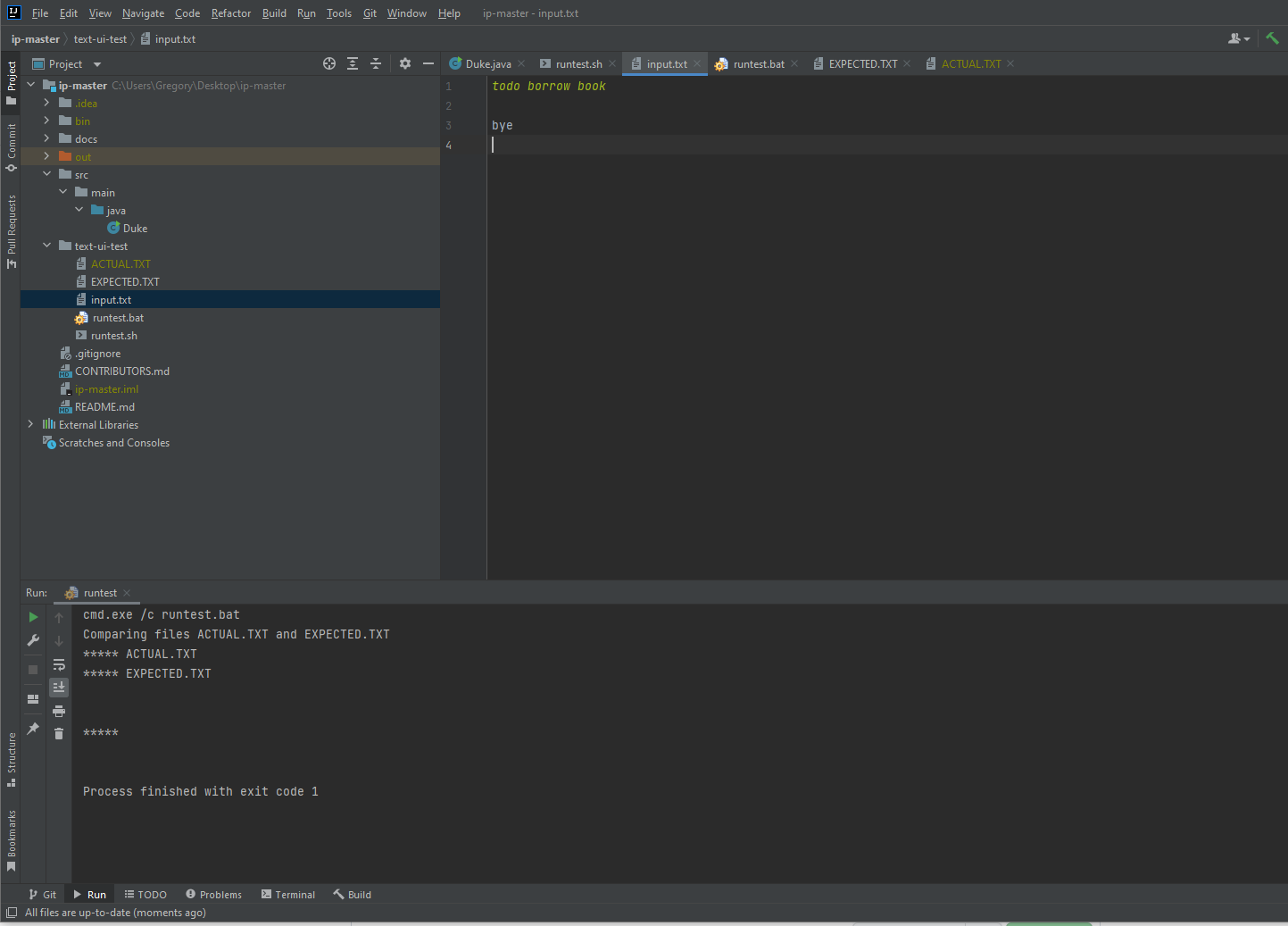Open run configuration wrench icon
Screen dimensions: 1288x926
pos(33,640)
